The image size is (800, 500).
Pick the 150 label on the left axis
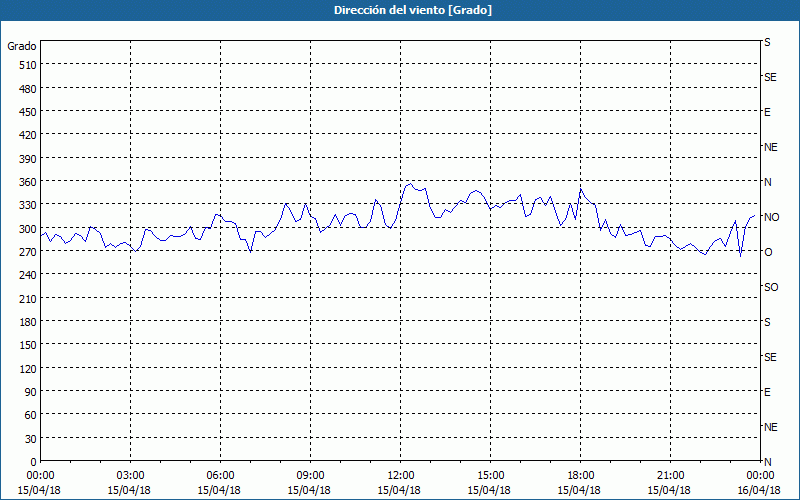[28, 345]
